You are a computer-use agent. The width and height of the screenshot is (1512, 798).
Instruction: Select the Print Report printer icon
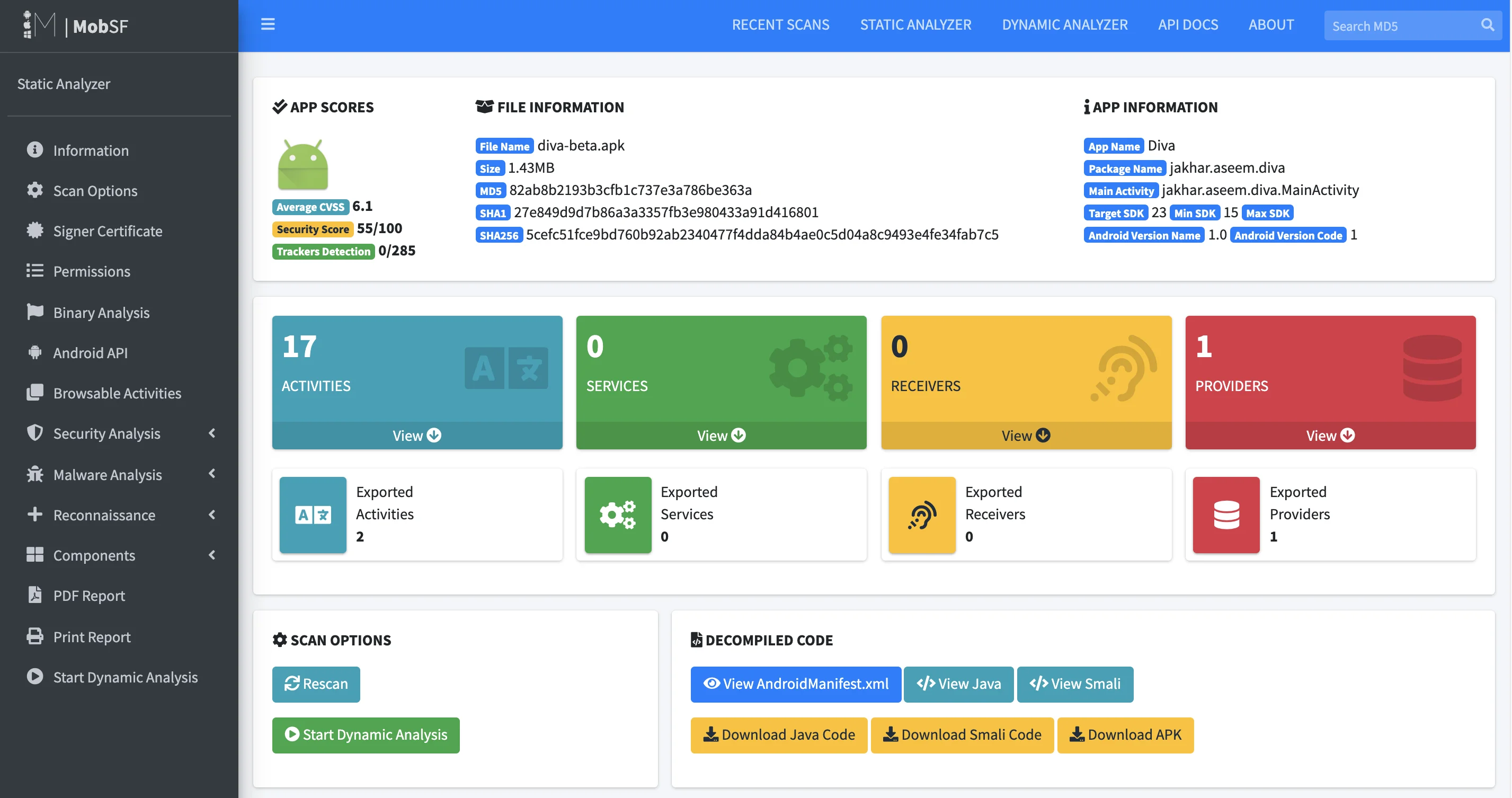pyautogui.click(x=34, y=636)
